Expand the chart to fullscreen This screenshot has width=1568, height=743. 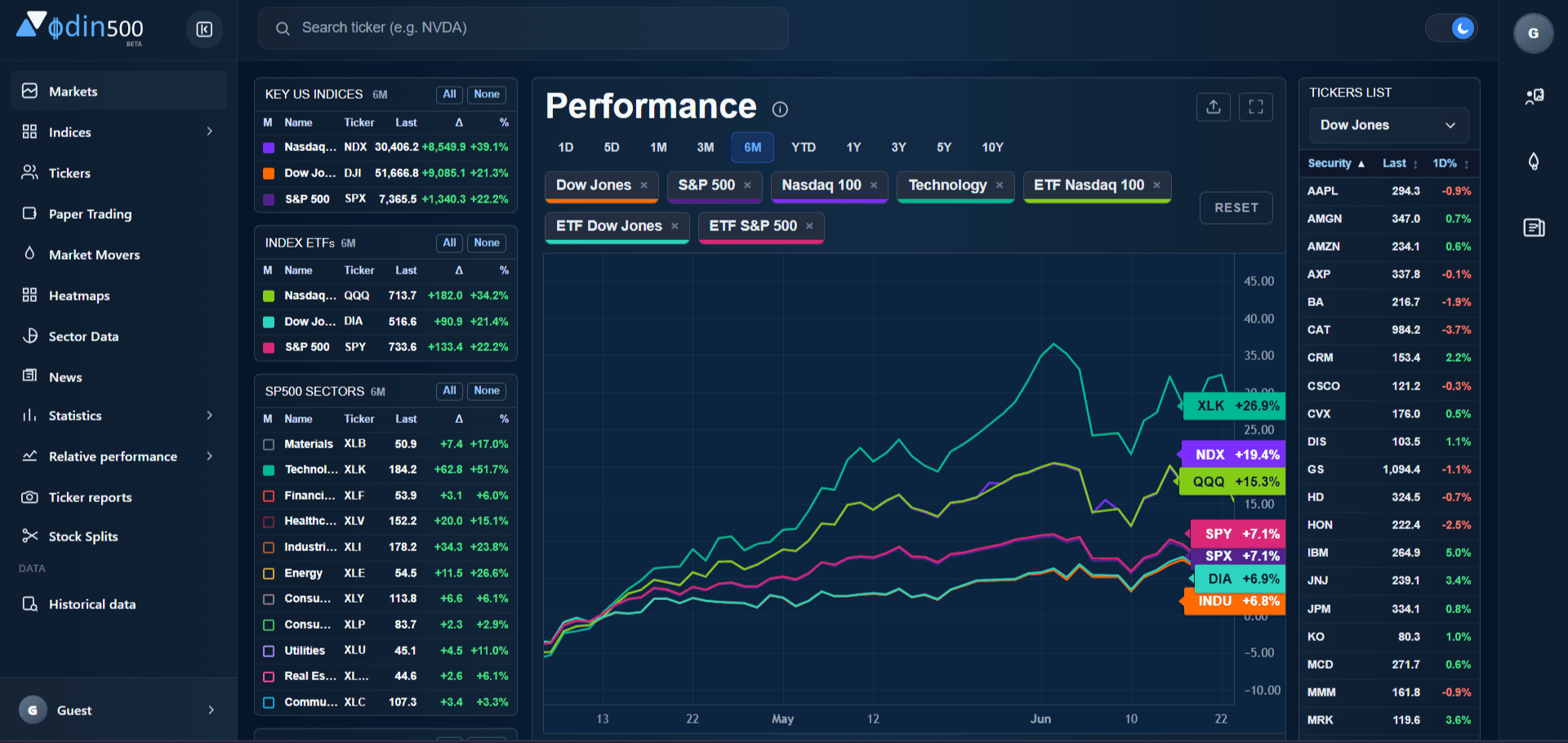1256,107
